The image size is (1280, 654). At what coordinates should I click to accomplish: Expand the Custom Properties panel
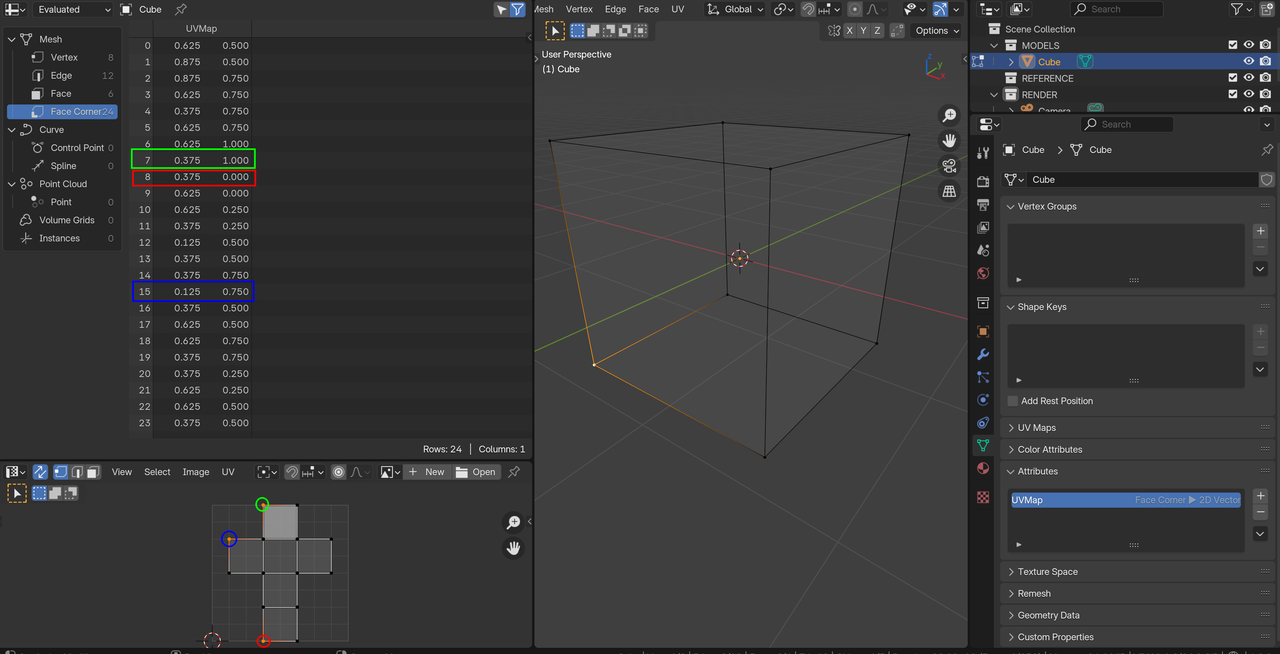coord(1011,637)
